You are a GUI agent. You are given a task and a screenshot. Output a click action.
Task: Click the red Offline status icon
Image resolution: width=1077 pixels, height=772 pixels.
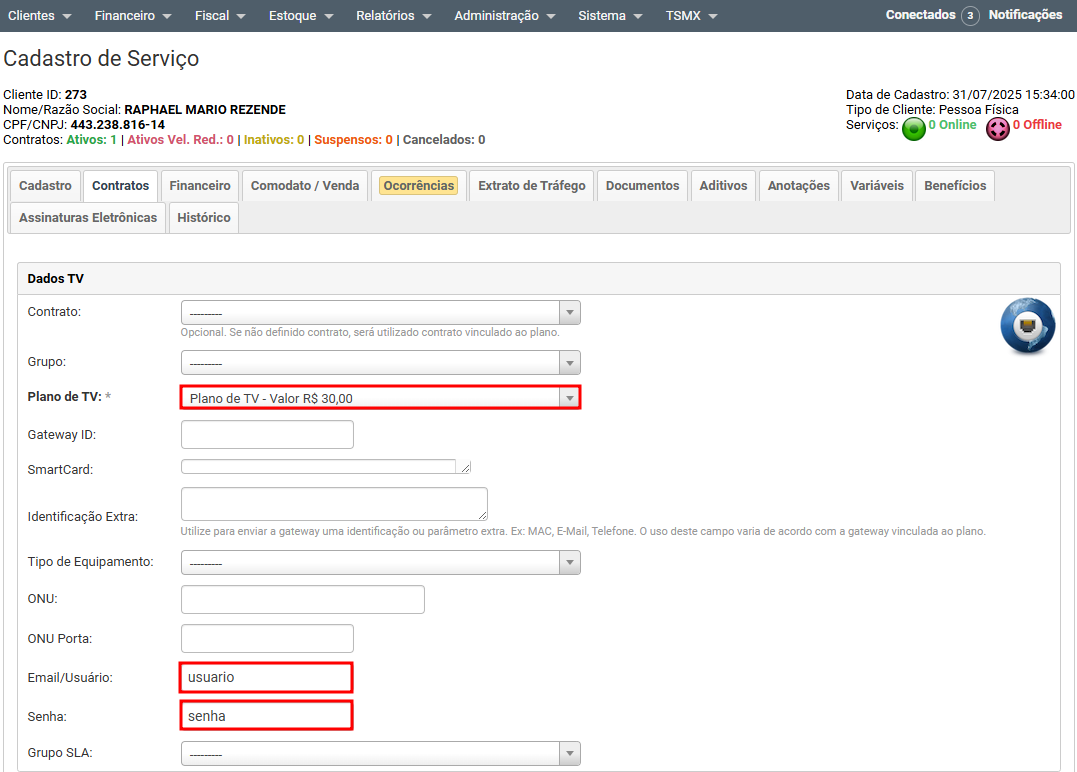(997, 129)
